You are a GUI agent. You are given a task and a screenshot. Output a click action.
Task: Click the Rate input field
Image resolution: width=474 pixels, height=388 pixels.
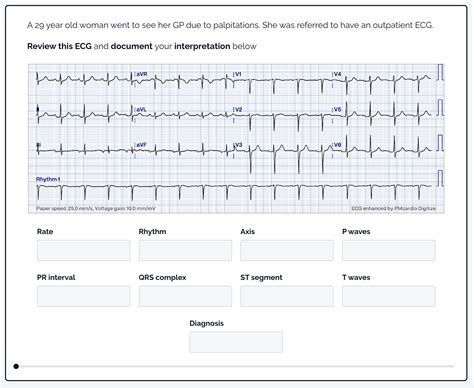click(x=84, y=250)
